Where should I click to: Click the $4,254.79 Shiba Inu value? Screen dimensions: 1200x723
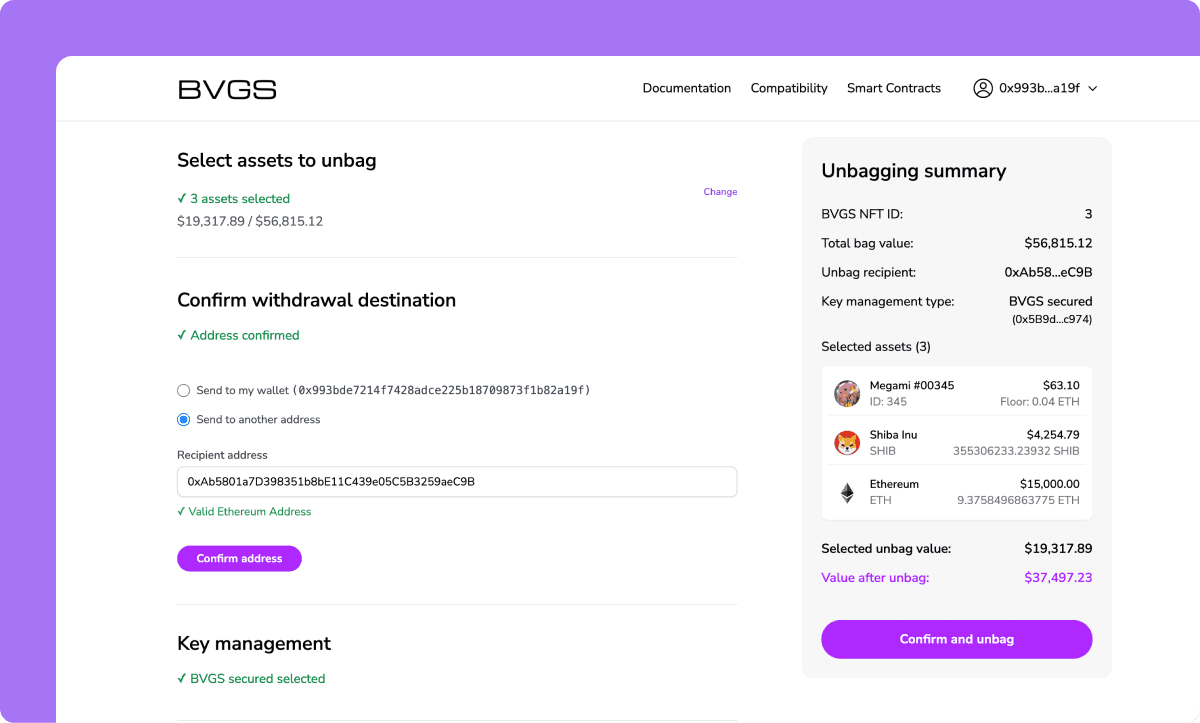coord(1053,435)
